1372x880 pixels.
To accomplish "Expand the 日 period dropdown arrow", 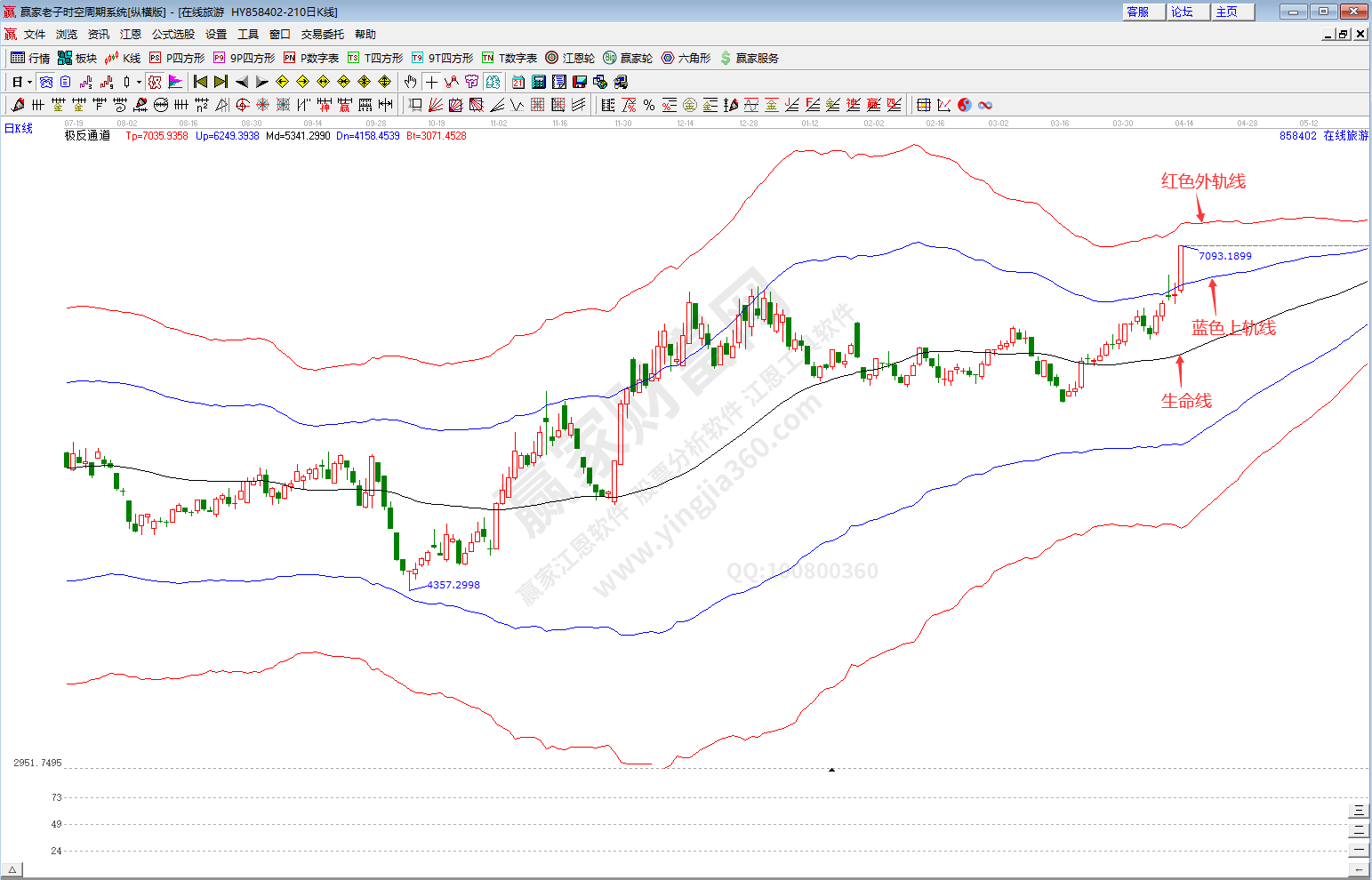I will [x=29, y=82].
